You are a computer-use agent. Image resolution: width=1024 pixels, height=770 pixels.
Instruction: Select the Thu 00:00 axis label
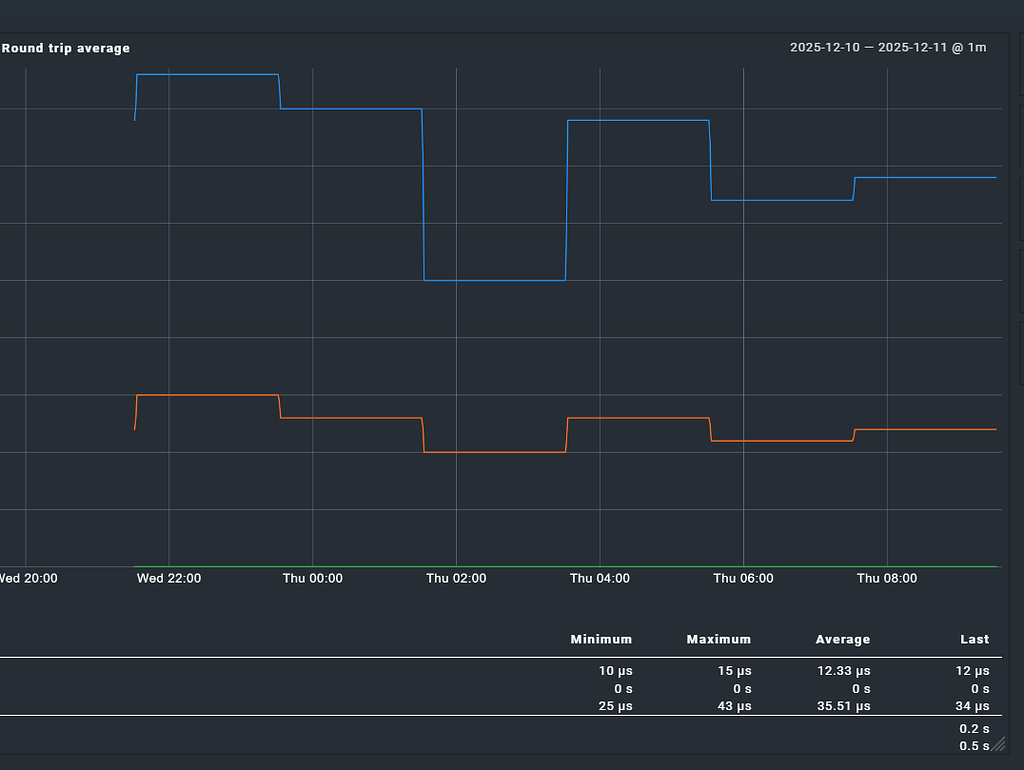click(x=312, y=578)
